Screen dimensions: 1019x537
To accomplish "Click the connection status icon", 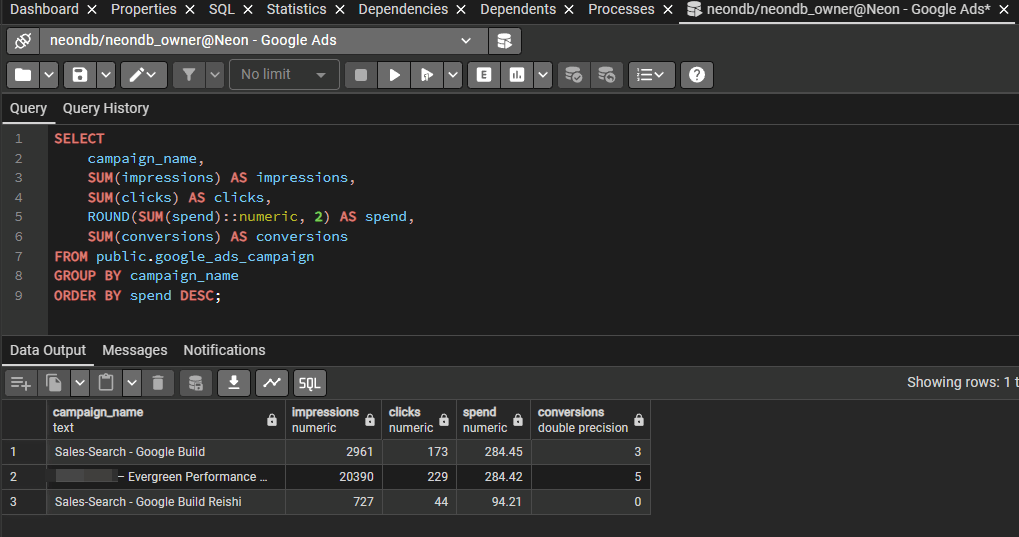I will click(x=23, y=41).
